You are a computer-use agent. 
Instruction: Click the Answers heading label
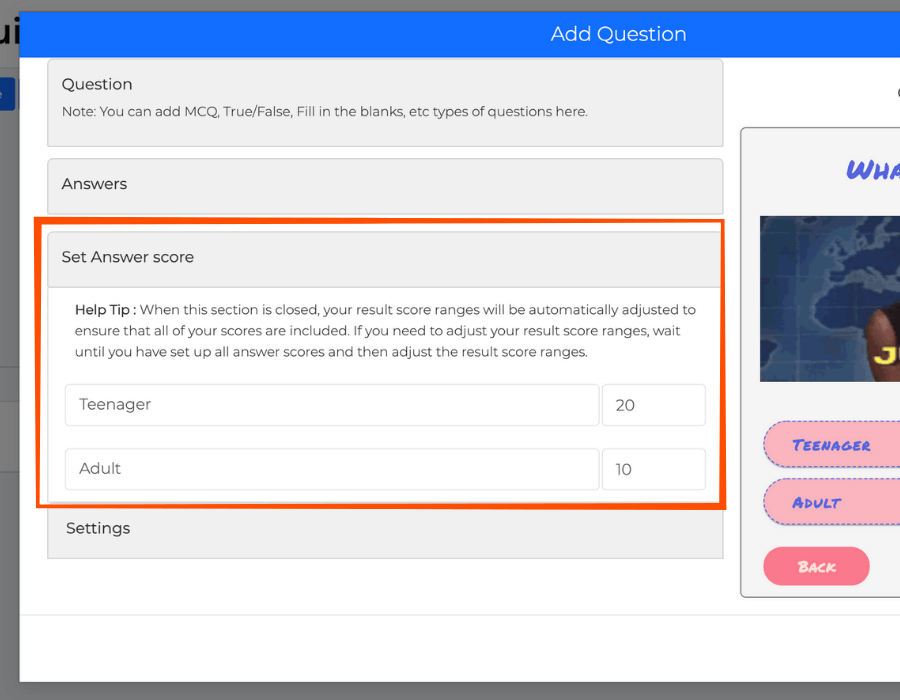click(x=94, y=184)
